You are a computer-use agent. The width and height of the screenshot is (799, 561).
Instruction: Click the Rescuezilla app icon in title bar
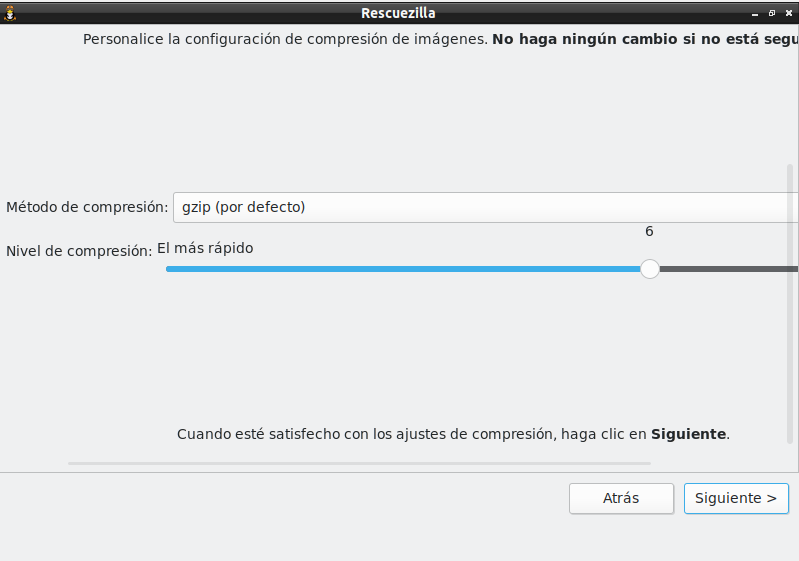coord(11,13)
